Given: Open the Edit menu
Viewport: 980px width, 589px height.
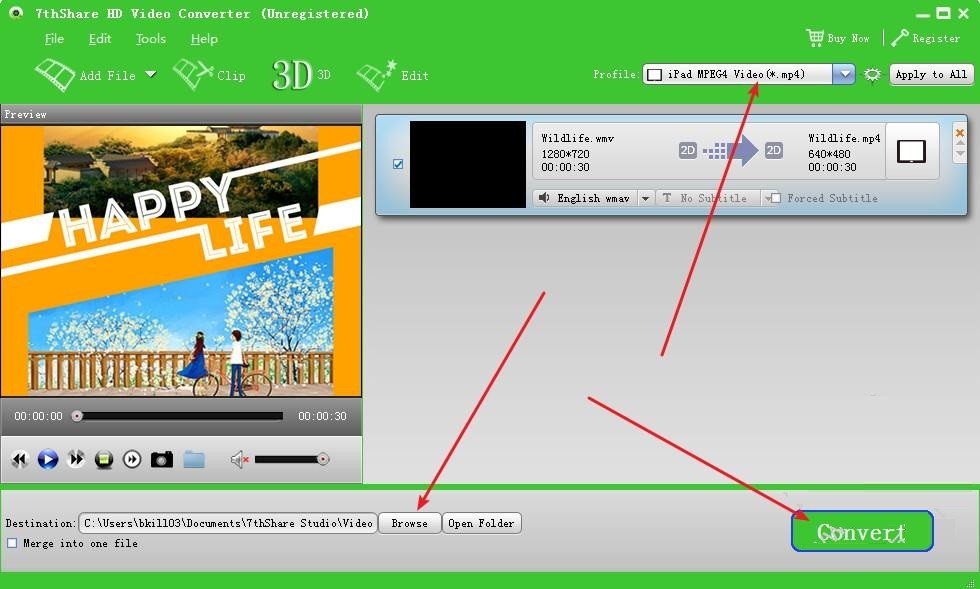Looking at the screenshot, I should click(x=100, y=39).
